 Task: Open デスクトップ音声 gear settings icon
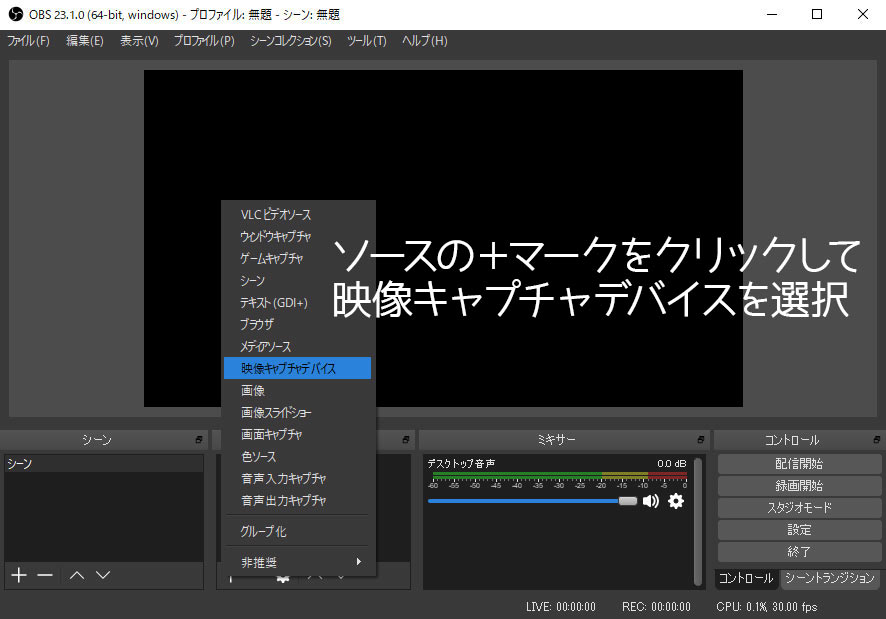676,501
